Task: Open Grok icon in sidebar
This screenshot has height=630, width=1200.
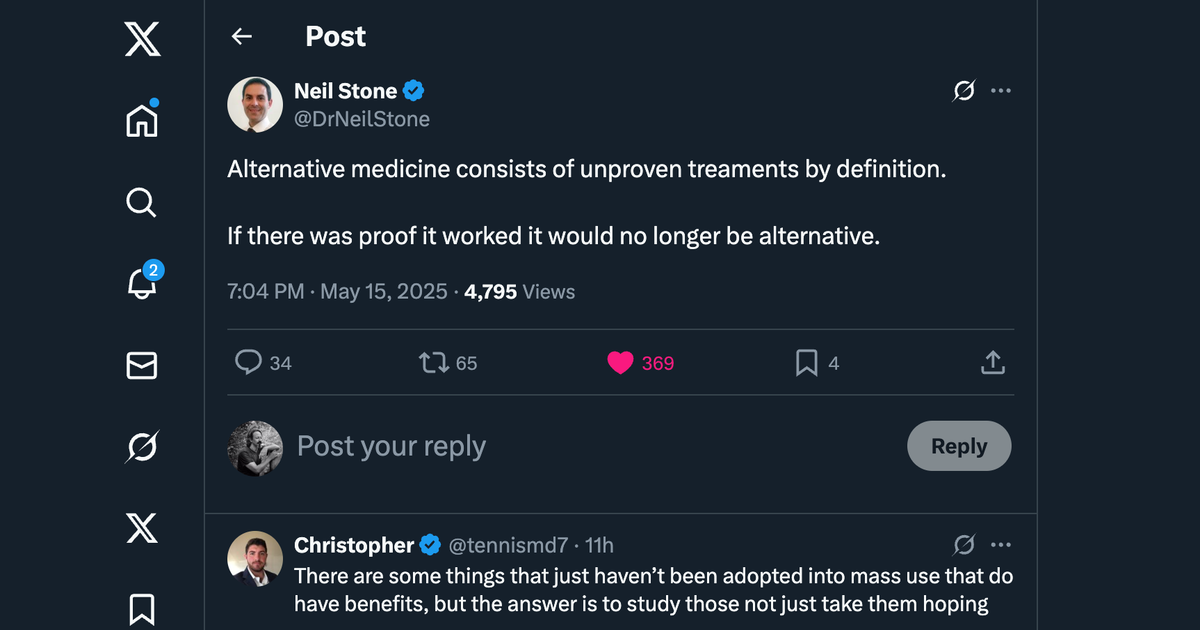Action: (141, 446)
